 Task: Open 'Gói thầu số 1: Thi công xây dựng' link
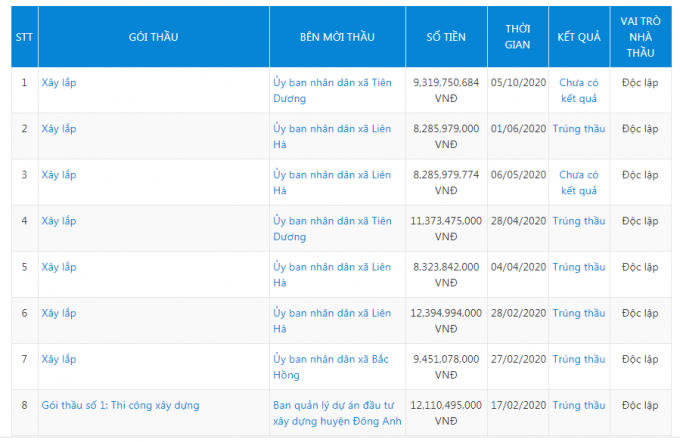120,405
